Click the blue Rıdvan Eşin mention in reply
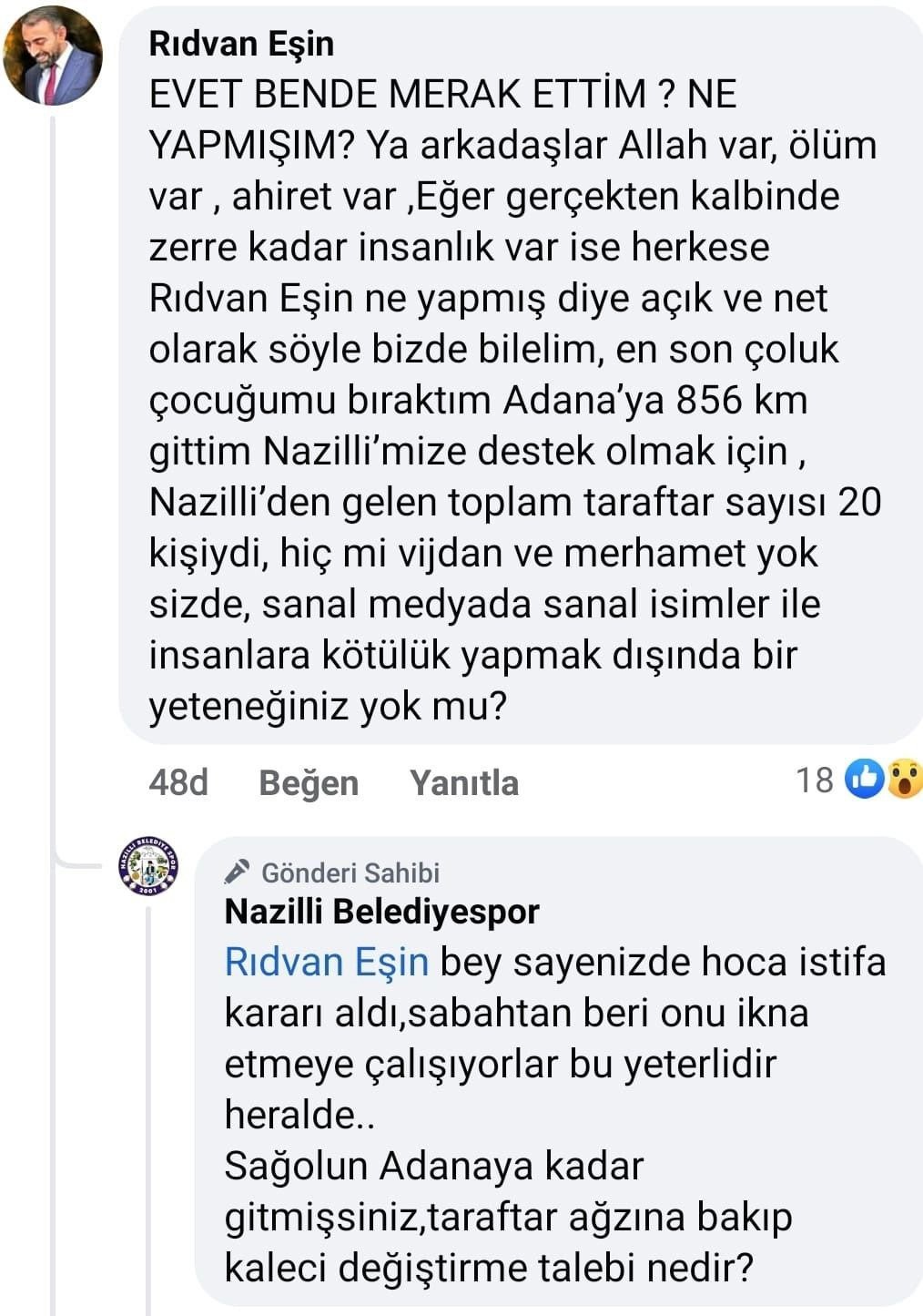The image size is (923, 1316). pyautogui.click(x=327, y=962)
